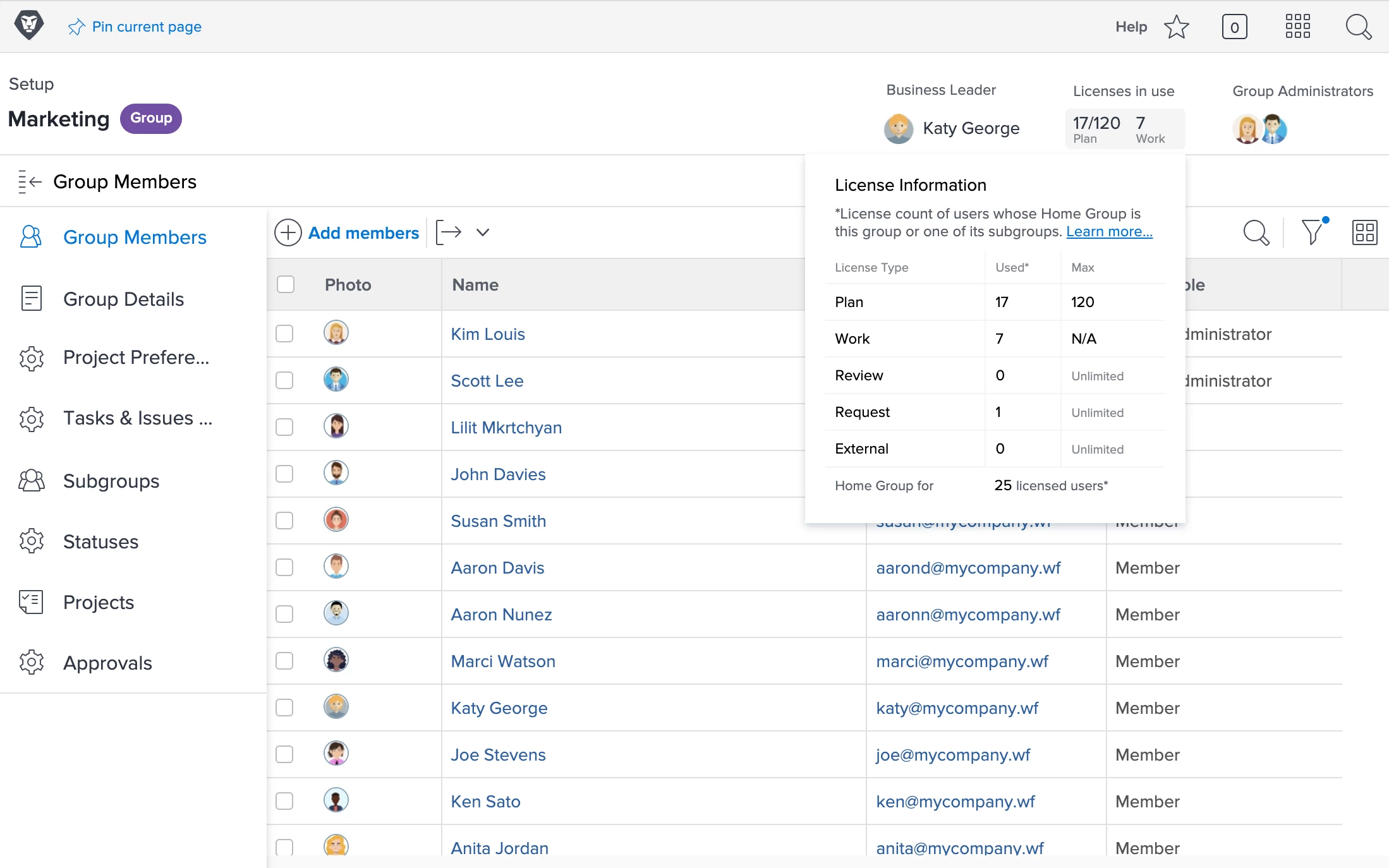Open global search magnifier in header
Image resolution: width=1389 pixels, height=868 pixels.
point(1357,27)
